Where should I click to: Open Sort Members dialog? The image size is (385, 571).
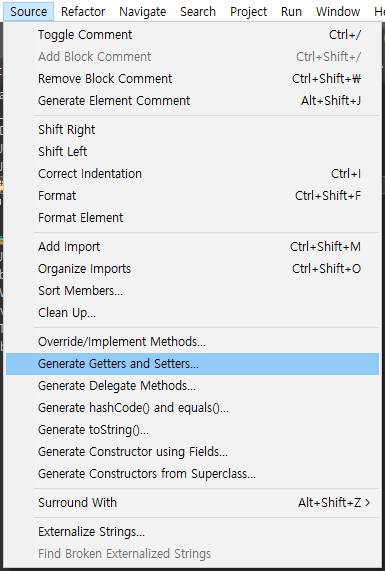pyautogui.click(x=192, y=291)
